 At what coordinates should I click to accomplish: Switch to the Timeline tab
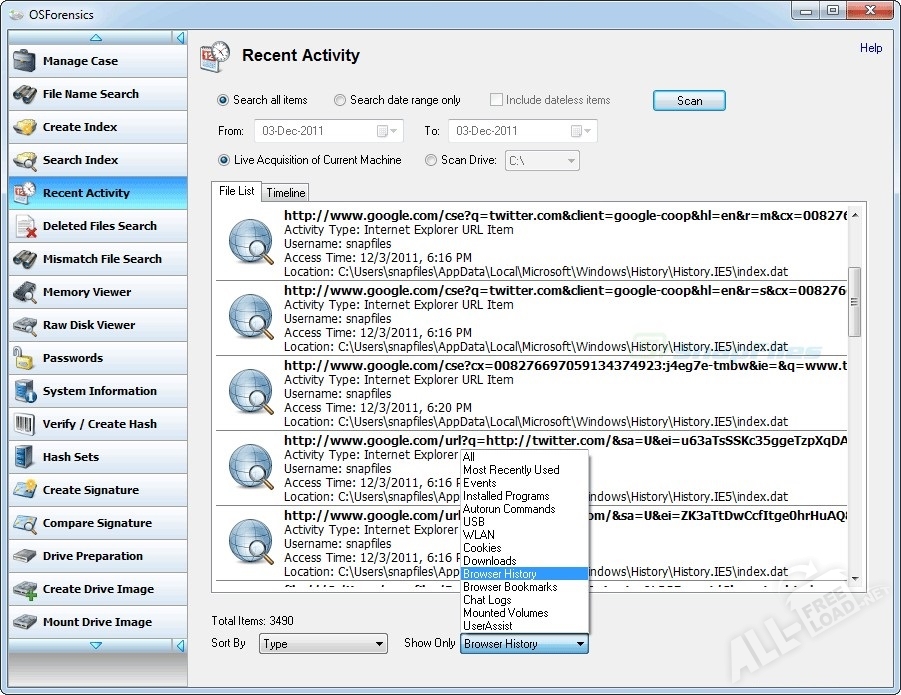[x=286, y=193]
